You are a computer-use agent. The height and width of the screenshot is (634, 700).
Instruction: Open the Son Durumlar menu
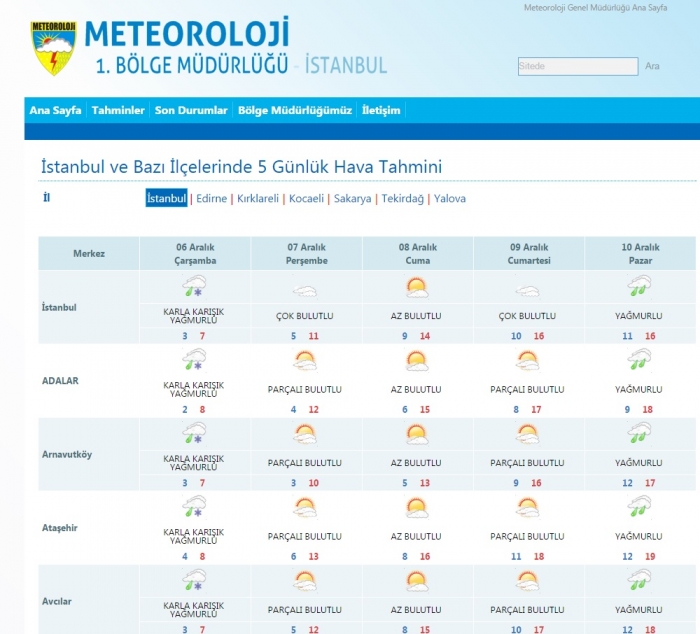tap(191, 110)
